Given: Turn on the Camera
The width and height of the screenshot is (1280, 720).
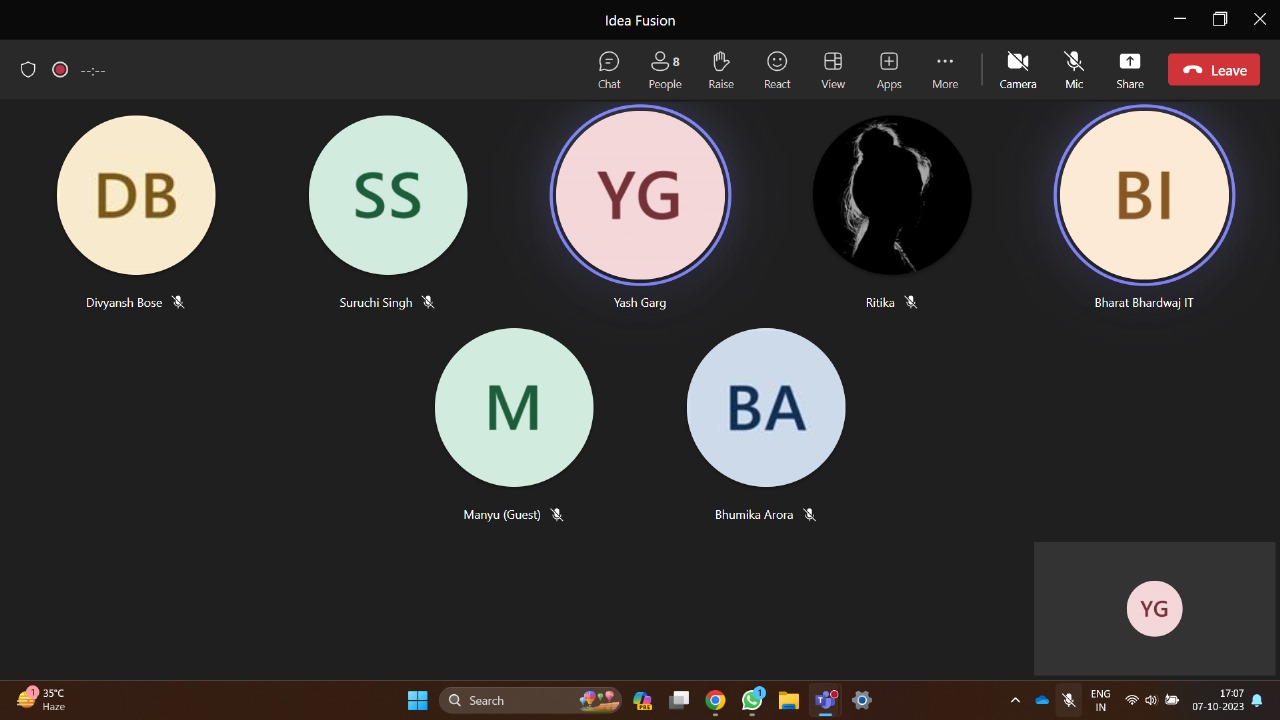Looking at the screenshot, I should (1018, 70).
